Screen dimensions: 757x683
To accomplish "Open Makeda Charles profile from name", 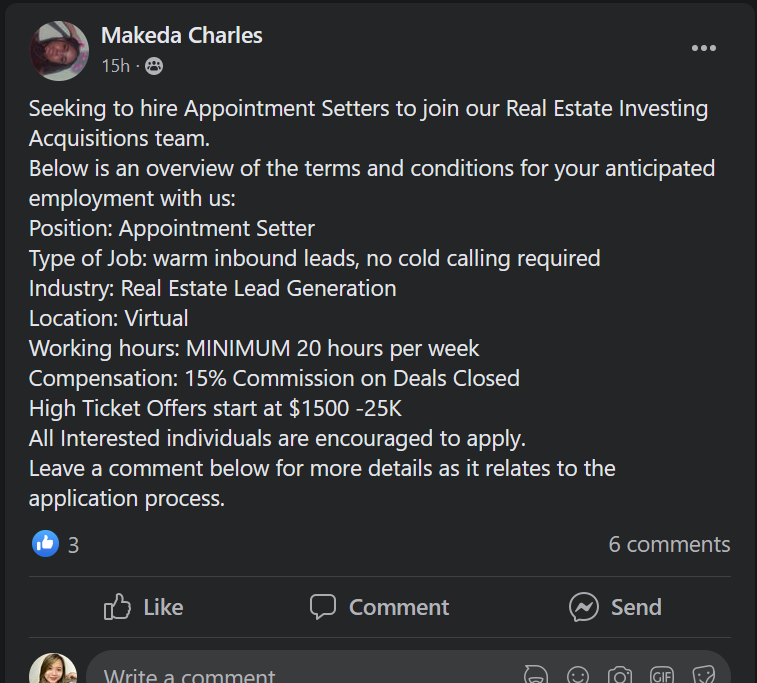I will [x=182, y=35].
